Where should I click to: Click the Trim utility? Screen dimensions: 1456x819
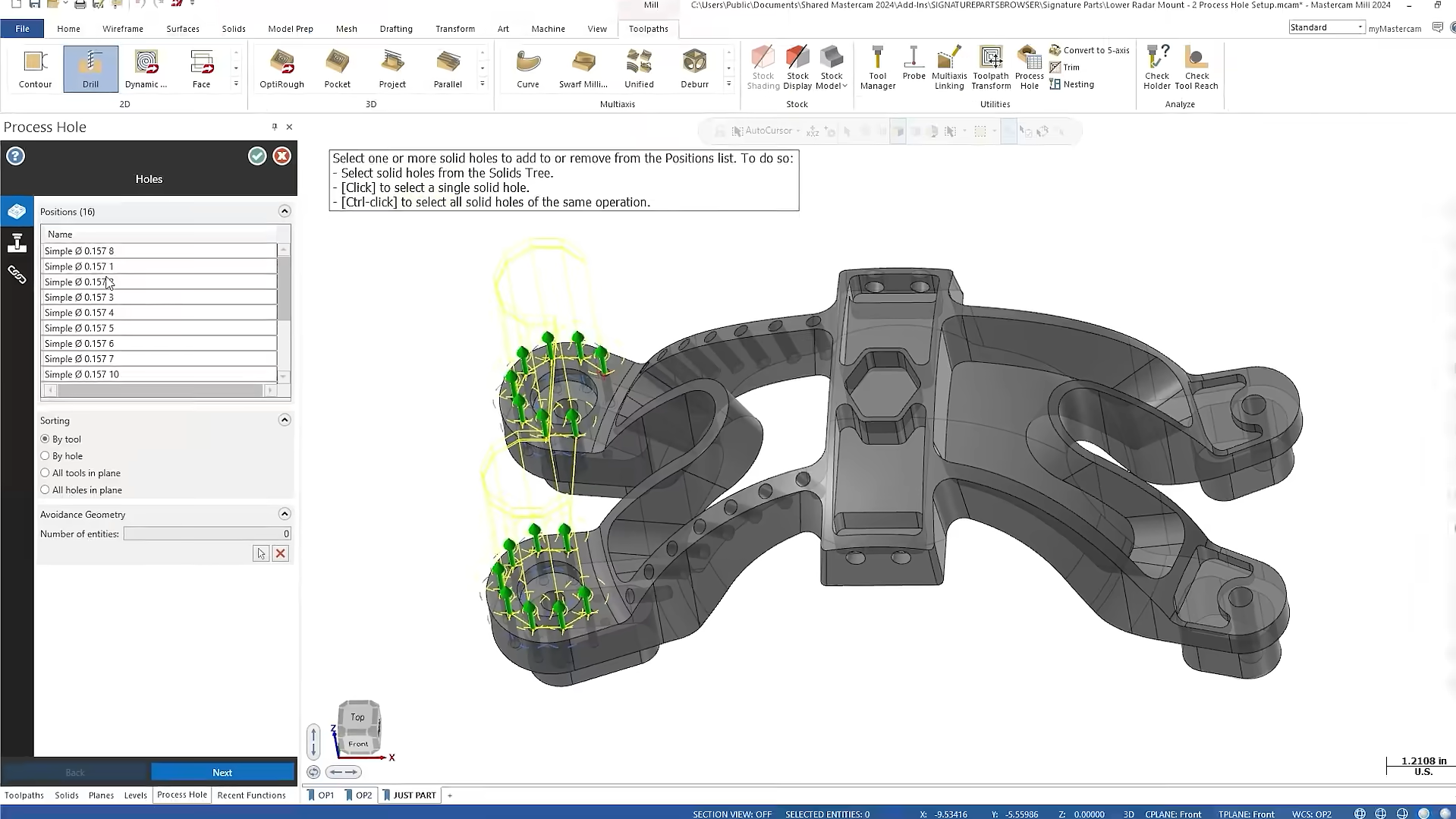(1064, 68)
